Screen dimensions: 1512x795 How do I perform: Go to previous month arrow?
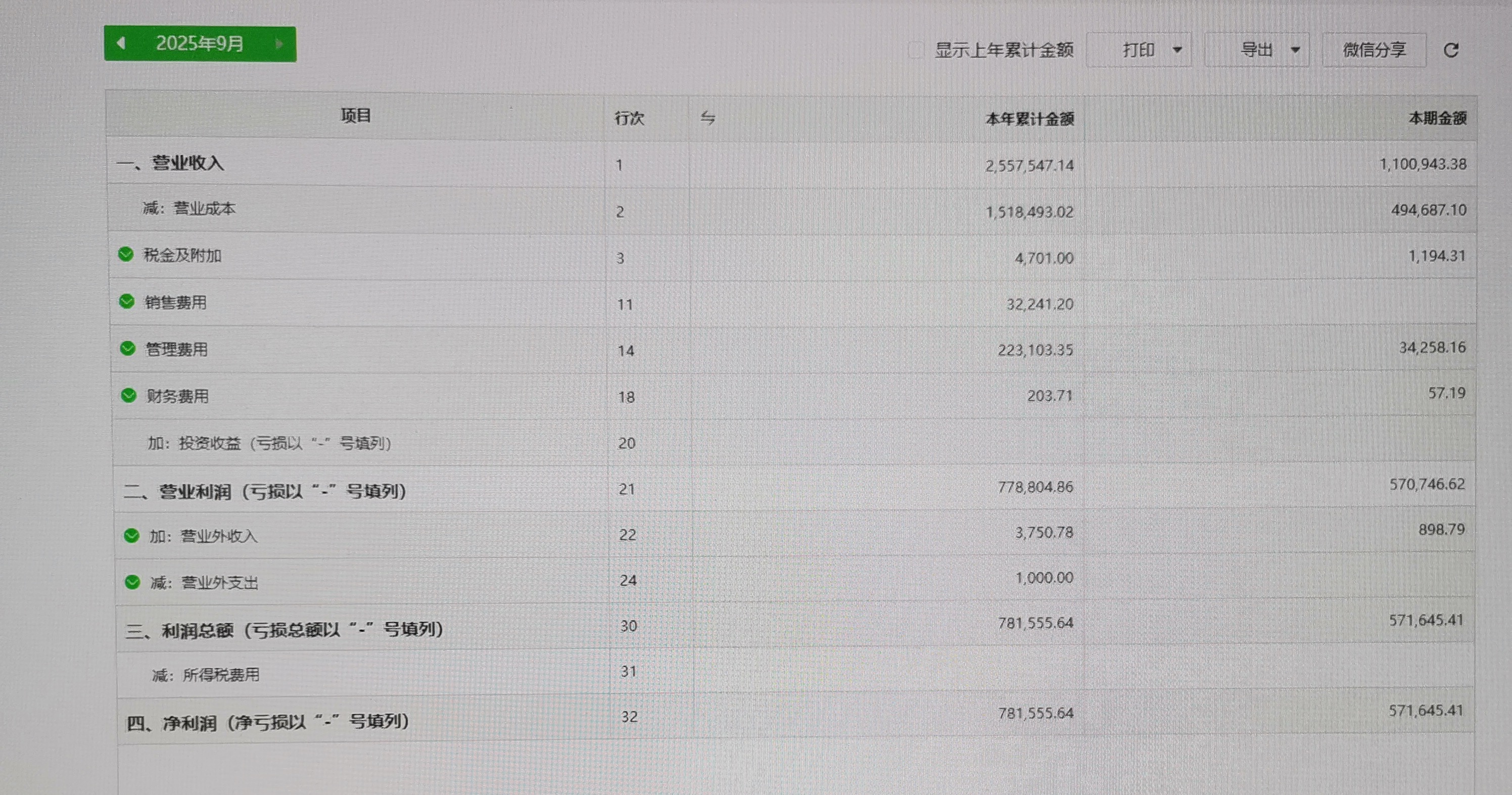121,43
